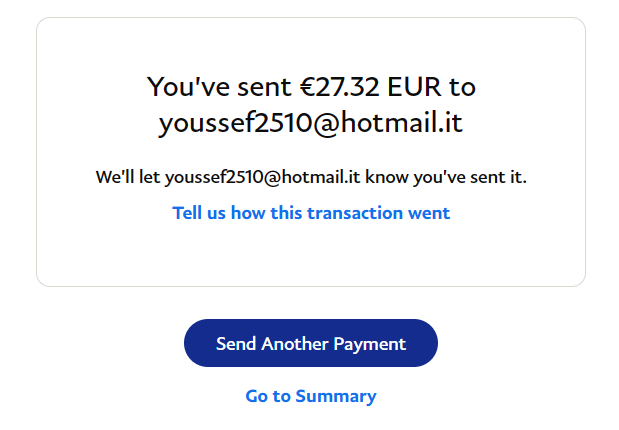Open the Go to Summary link
This screenshot has width=619, height=430.
pos(310,396)
